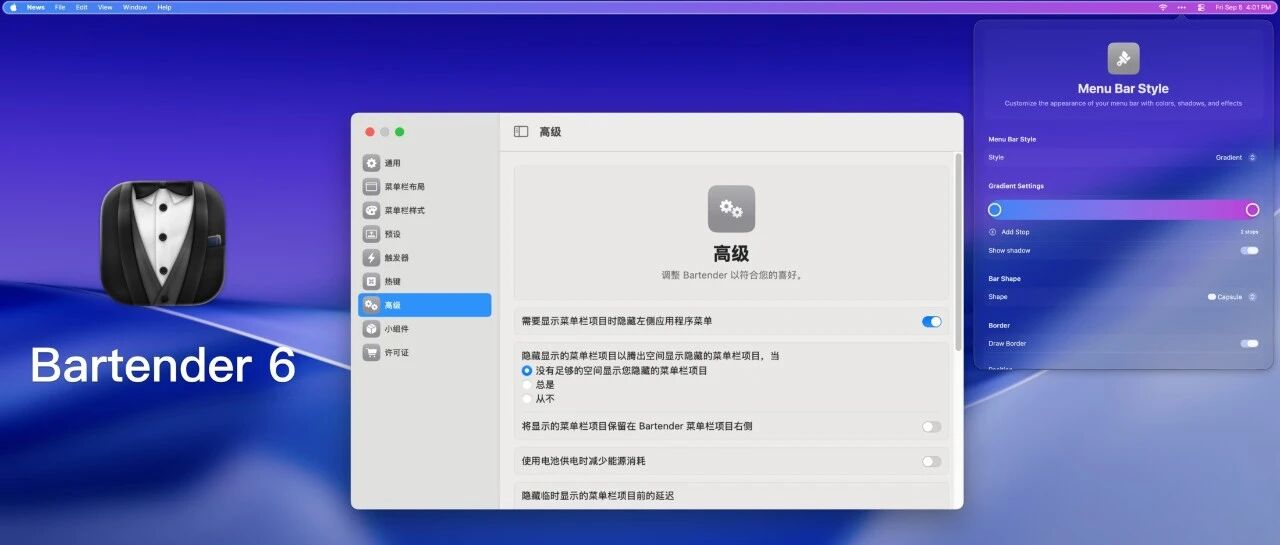Enable 使用电池供电时减少能源消耗 switch
Viewport: 1280px width, 545px height.
point(931,461)
